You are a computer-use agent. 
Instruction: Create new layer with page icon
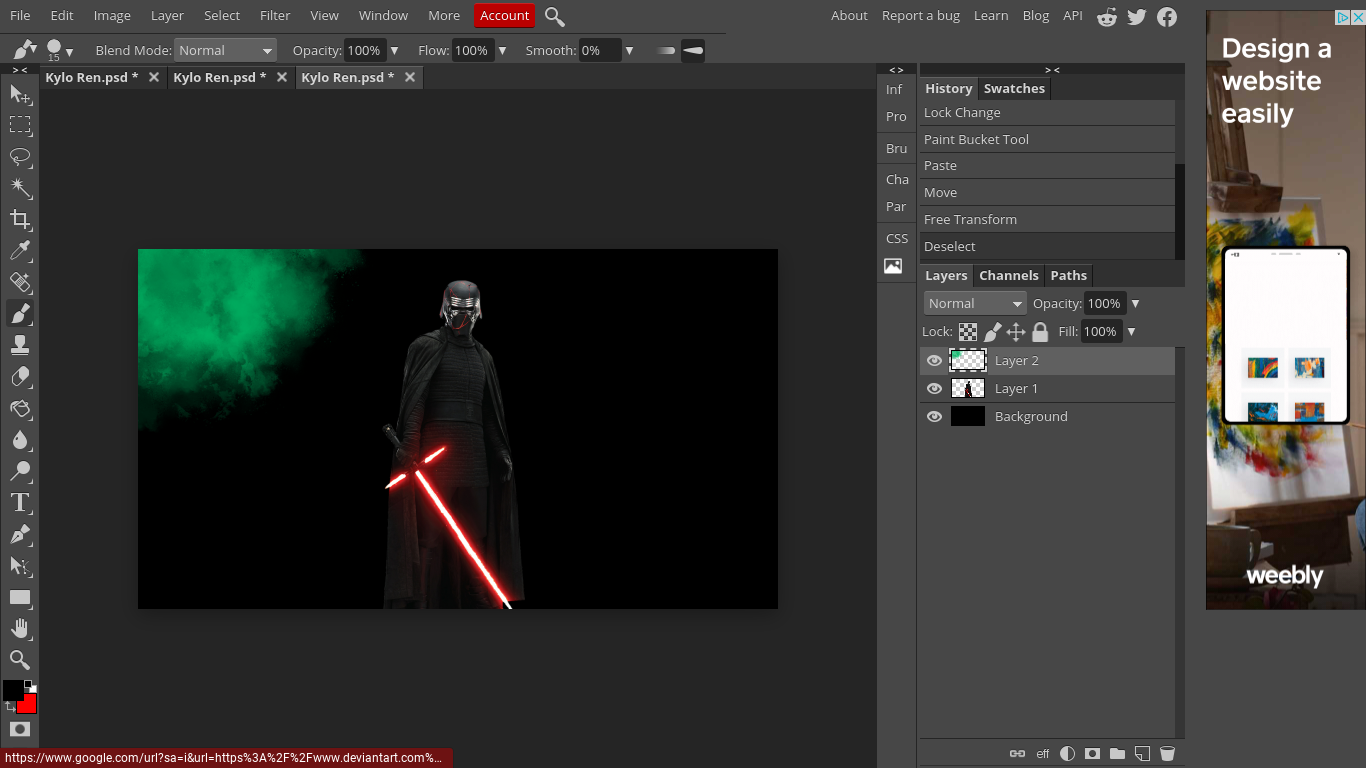click(1142, 754)
